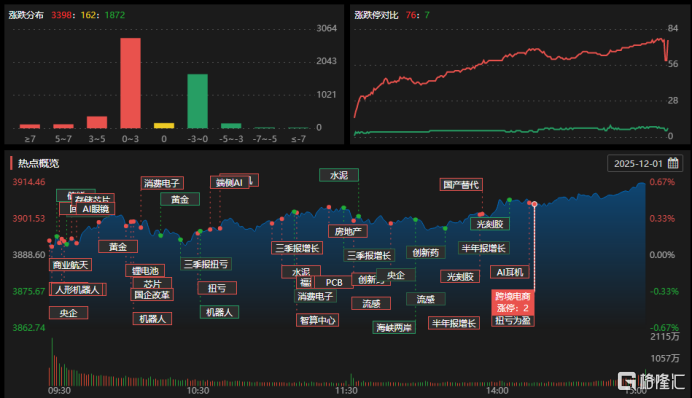
Task: Click the red 扭亏 hotspot tag
Action: (217, 288)
